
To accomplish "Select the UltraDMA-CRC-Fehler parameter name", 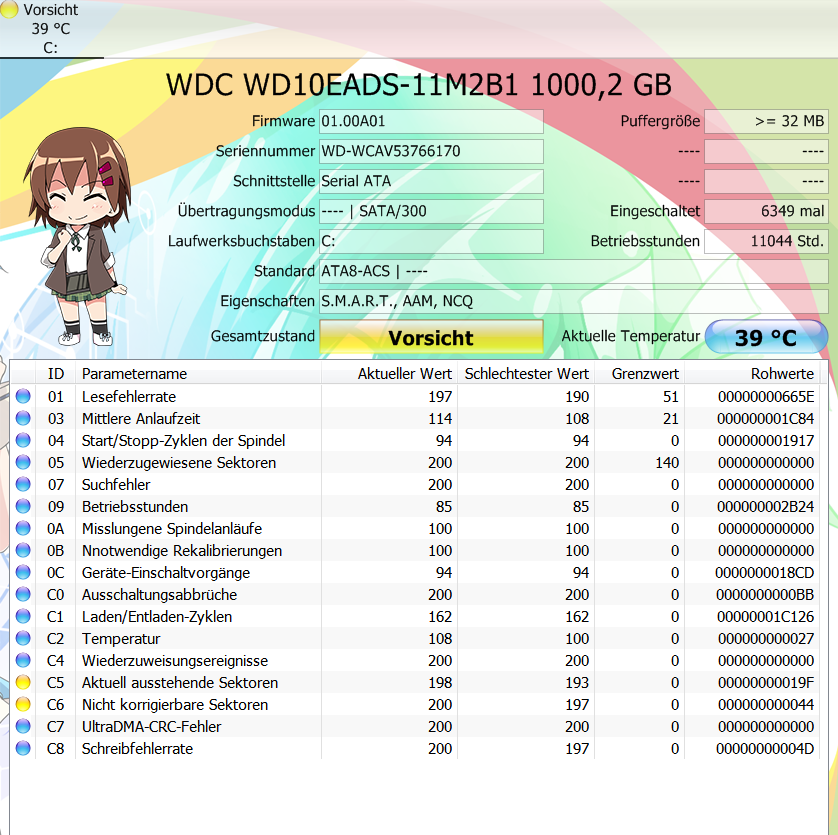I will pyautogui.click(x=151, y=726).
